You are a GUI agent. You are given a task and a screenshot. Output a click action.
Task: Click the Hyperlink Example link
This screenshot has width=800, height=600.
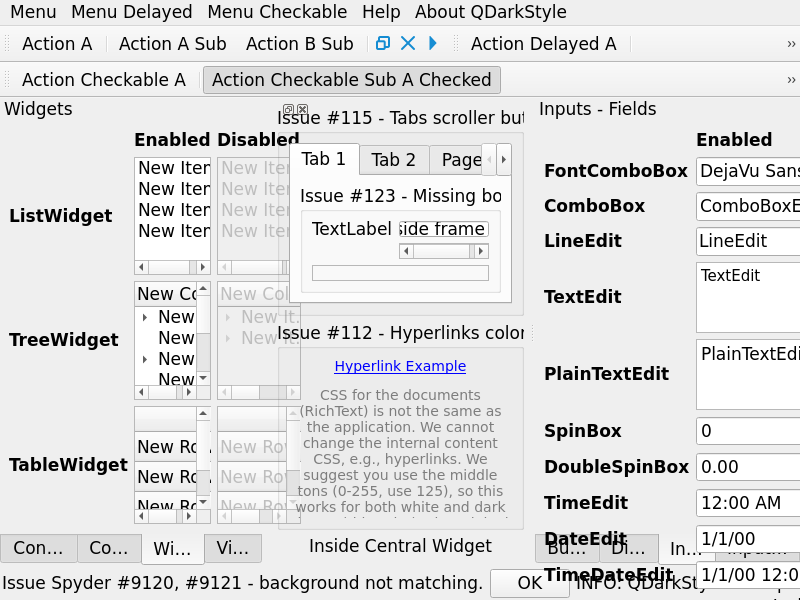coord(400,366)
